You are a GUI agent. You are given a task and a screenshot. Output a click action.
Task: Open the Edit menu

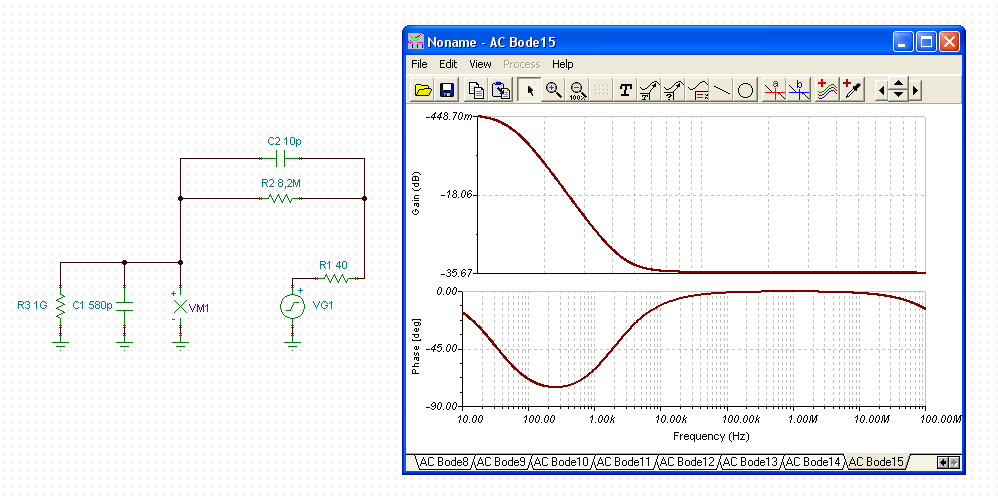pos(448,64)
